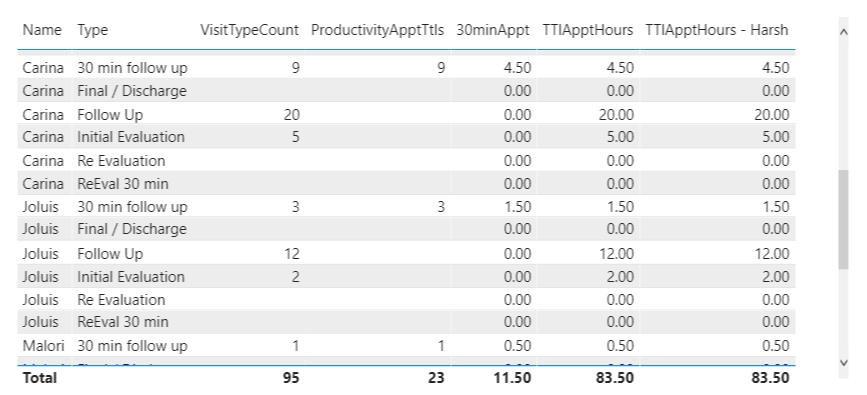Click the Total row label
This screenshot has height=395, width=867.
click(x=39, y=378)
